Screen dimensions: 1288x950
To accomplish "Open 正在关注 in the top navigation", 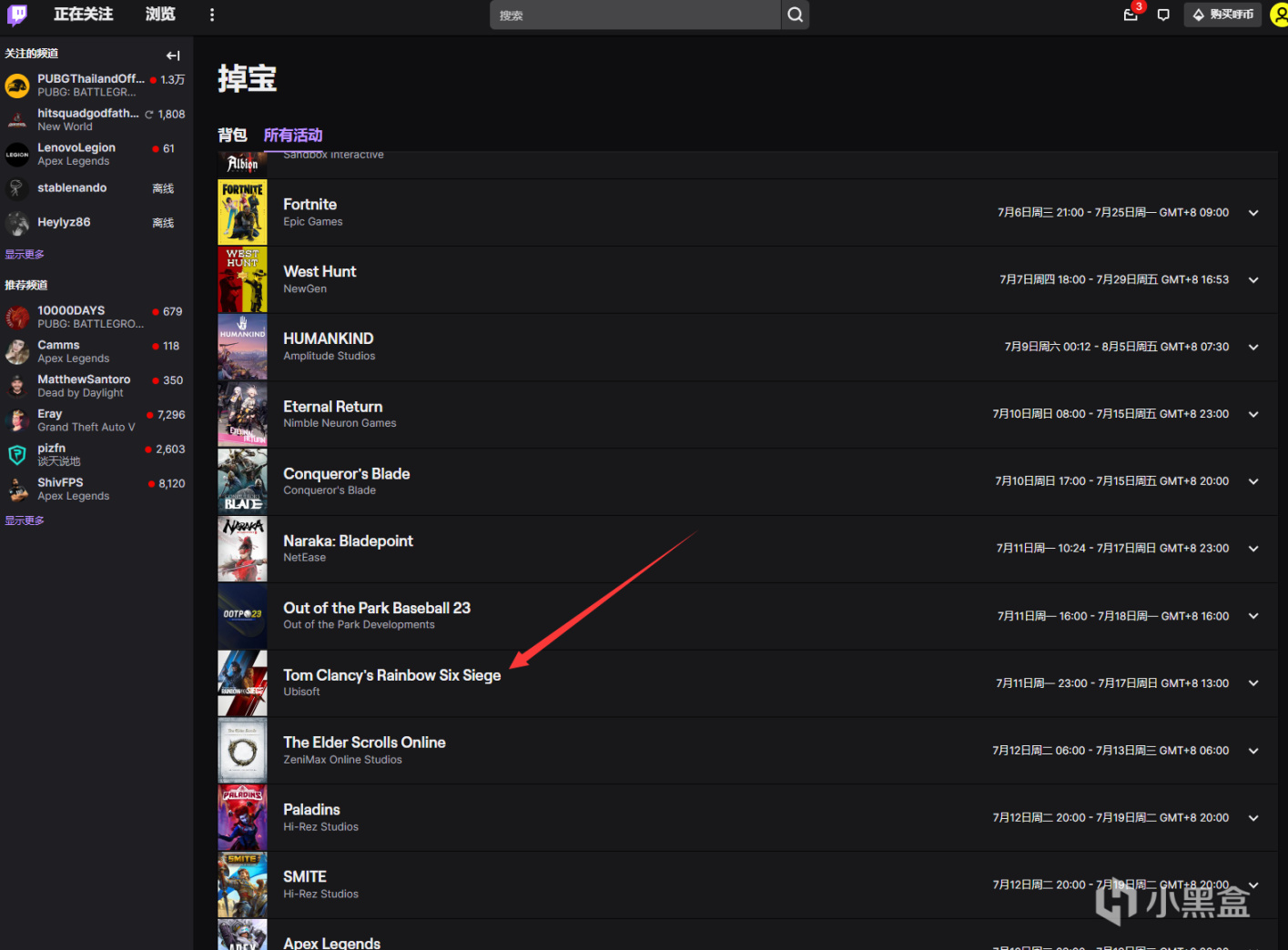I will pos(83,15).
